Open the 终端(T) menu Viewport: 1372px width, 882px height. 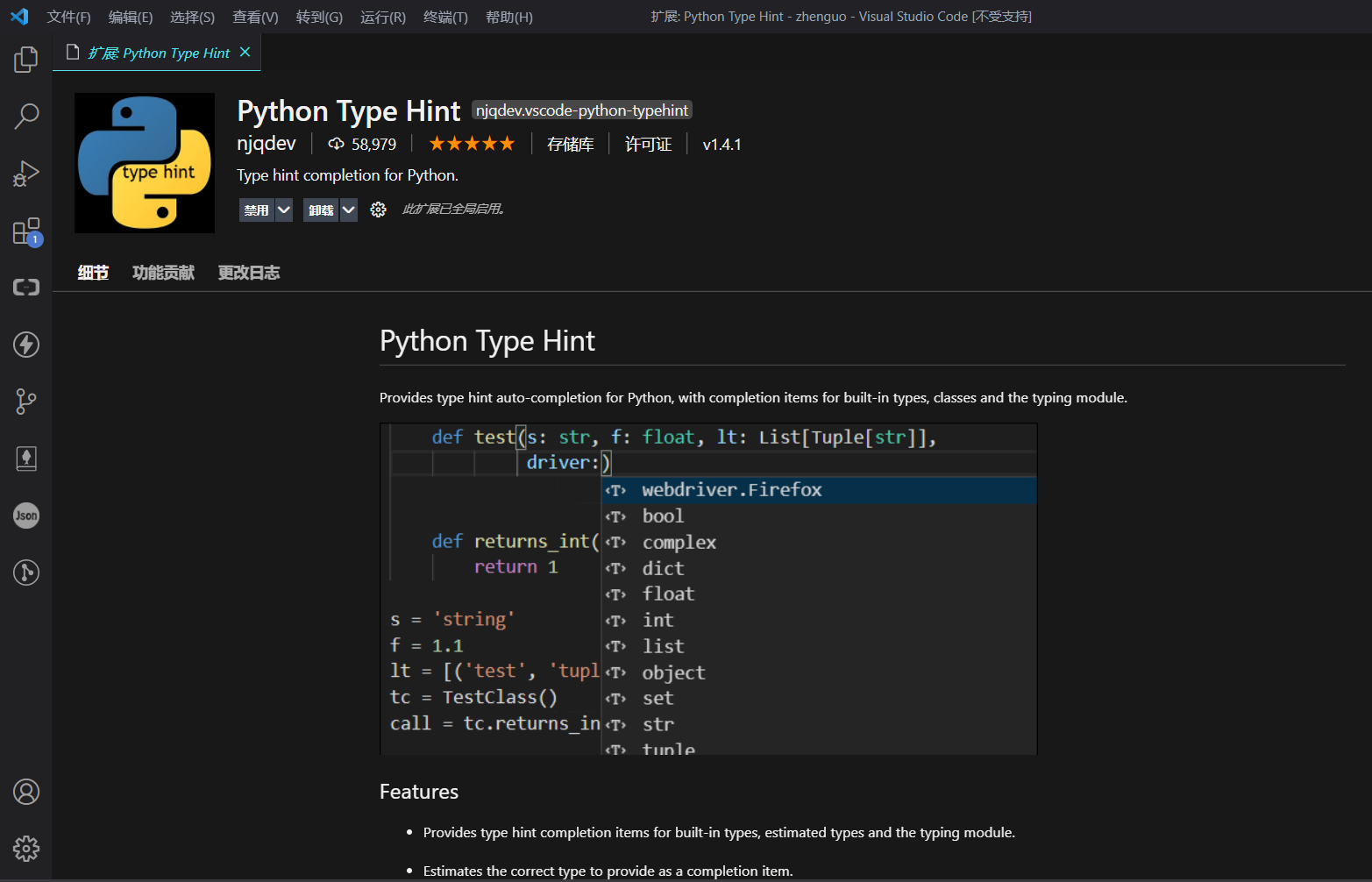445,17
